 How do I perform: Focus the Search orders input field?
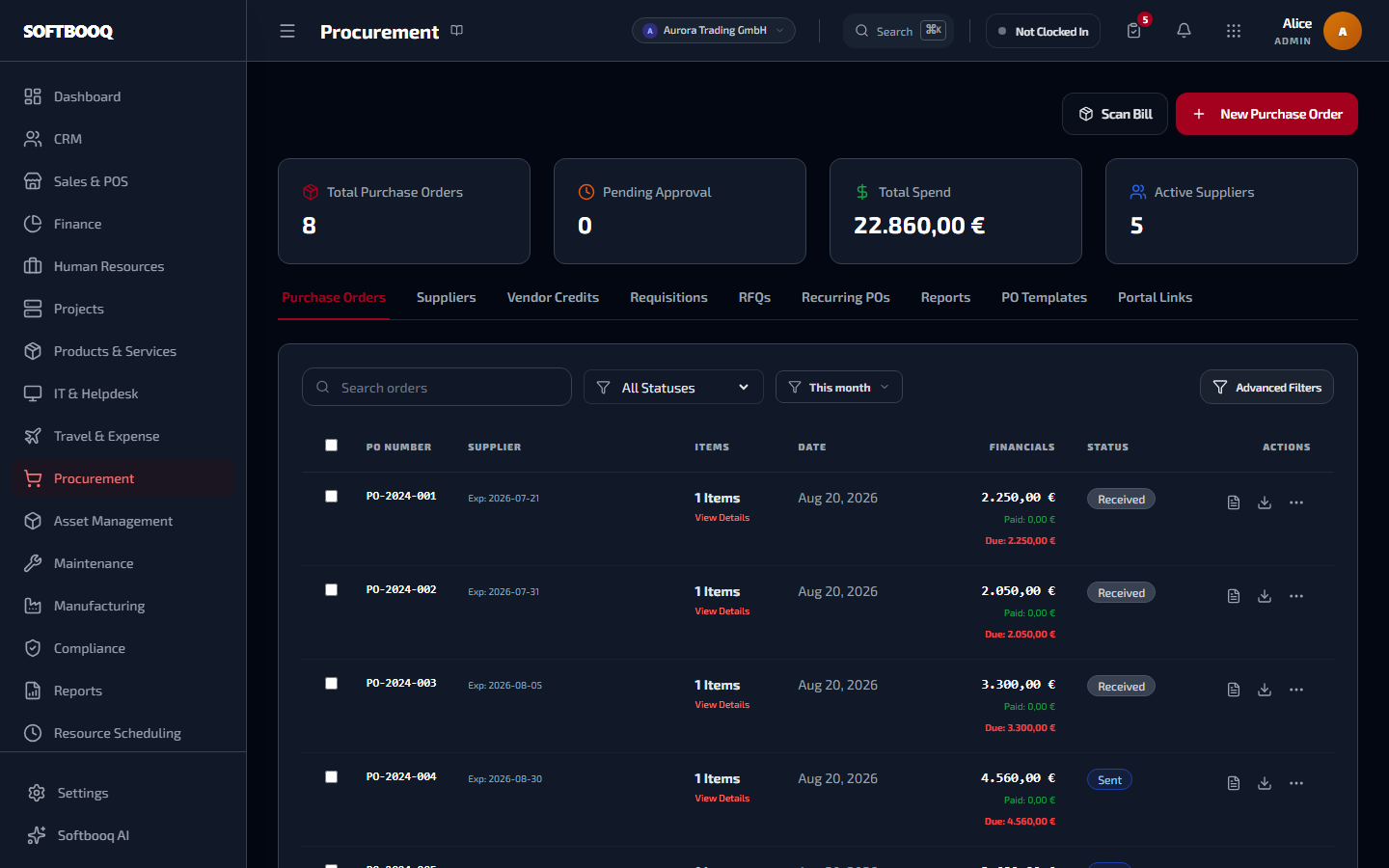[437, 387]
